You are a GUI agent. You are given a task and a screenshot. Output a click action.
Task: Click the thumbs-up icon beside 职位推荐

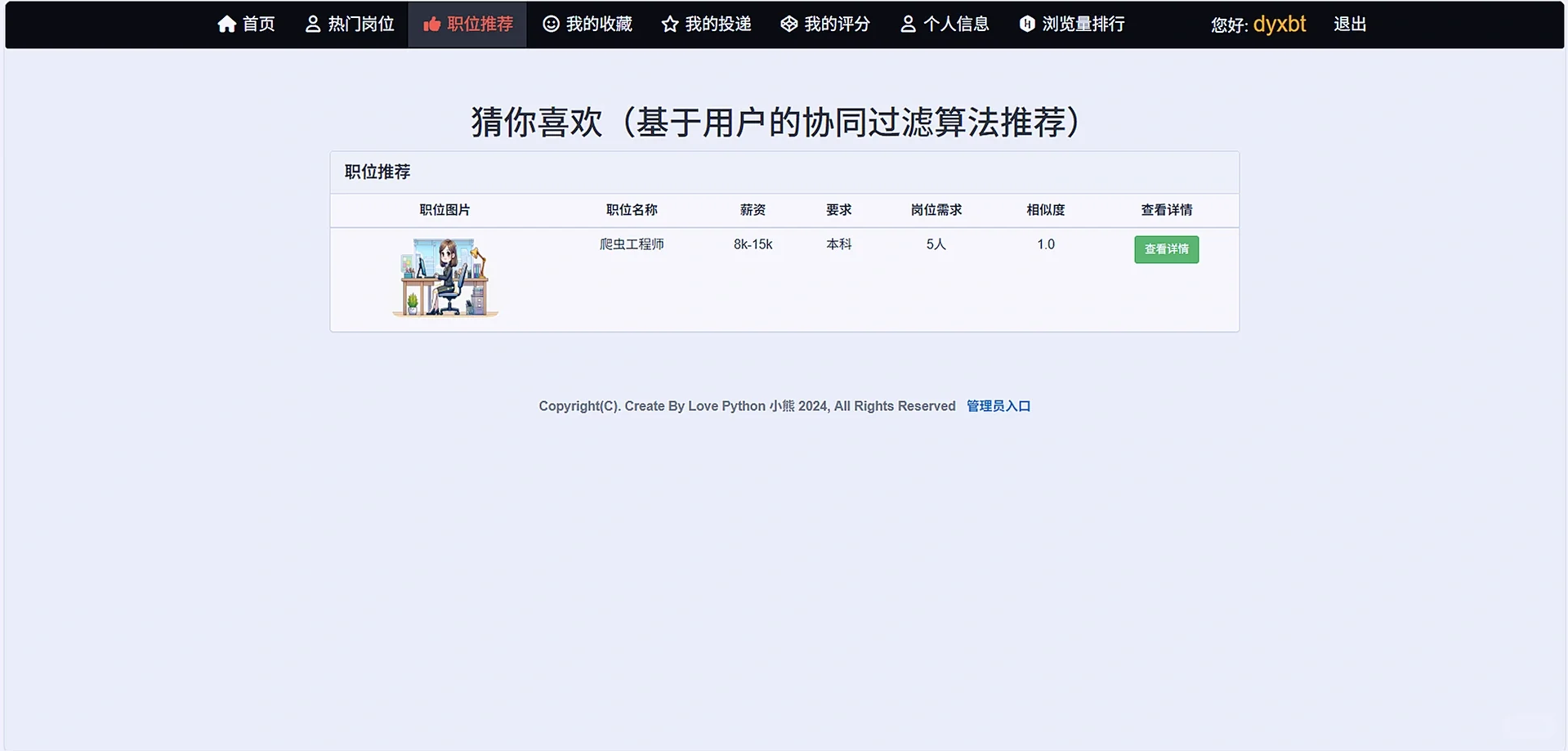tap(432, 25)
